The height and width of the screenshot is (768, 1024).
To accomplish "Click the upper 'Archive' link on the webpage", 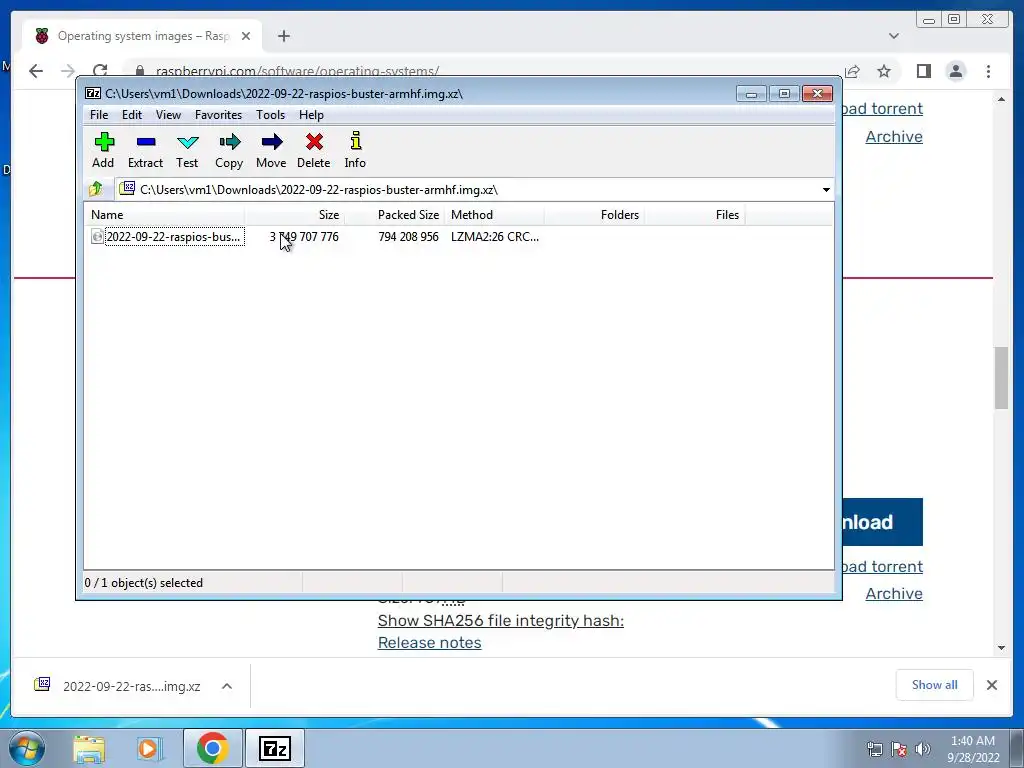I will 894,136.
